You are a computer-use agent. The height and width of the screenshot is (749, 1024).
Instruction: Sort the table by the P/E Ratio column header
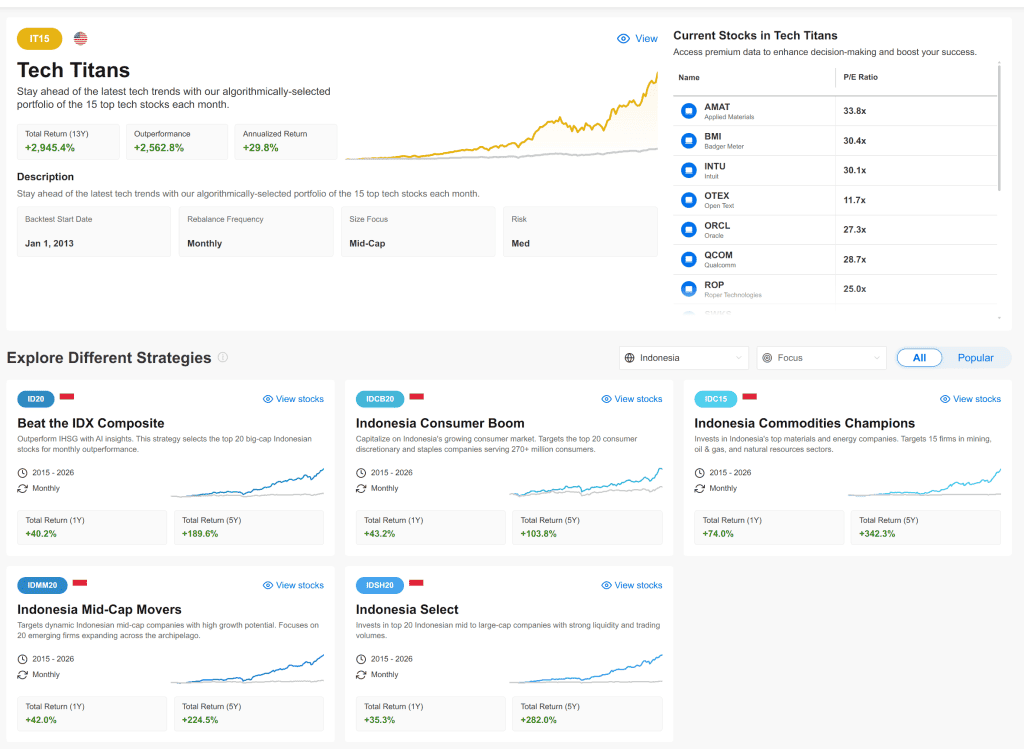(x=861, y=77)
